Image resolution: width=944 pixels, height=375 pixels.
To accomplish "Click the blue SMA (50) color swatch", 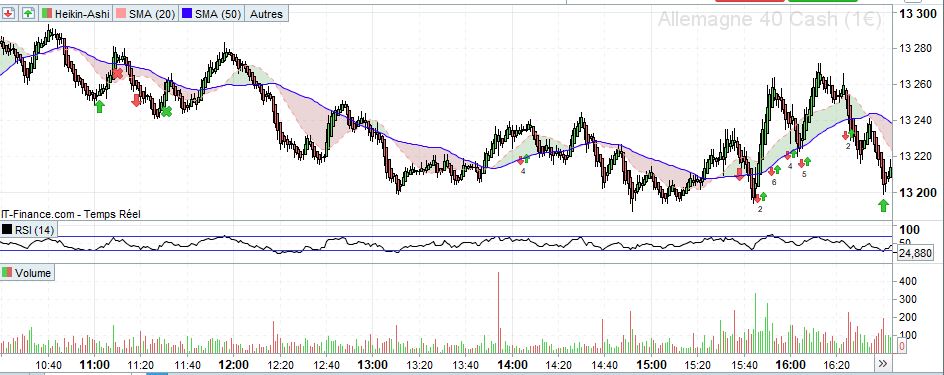I will point(187,13).
